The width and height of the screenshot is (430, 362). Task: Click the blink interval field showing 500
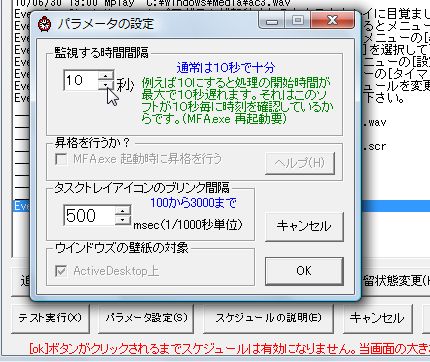89,215
